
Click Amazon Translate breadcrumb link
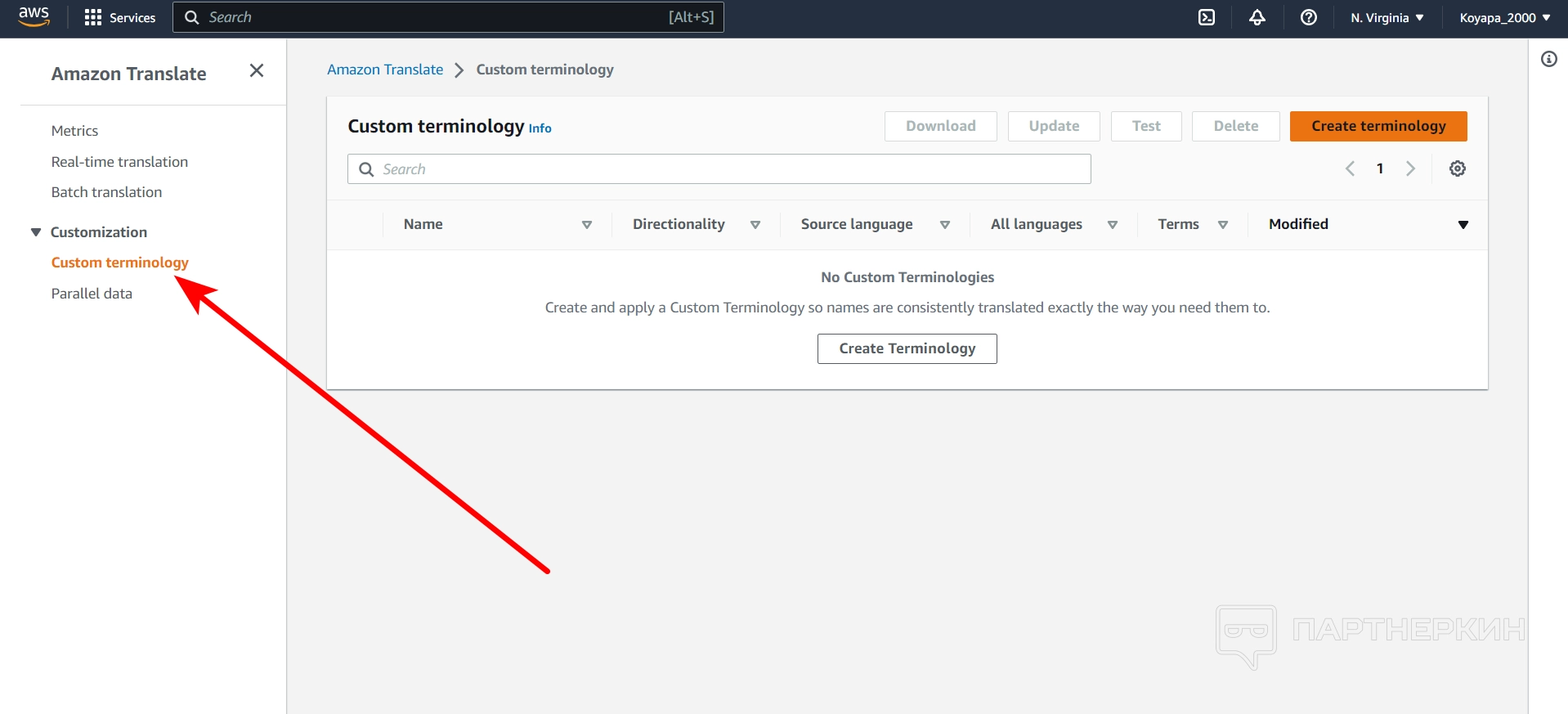385,70
